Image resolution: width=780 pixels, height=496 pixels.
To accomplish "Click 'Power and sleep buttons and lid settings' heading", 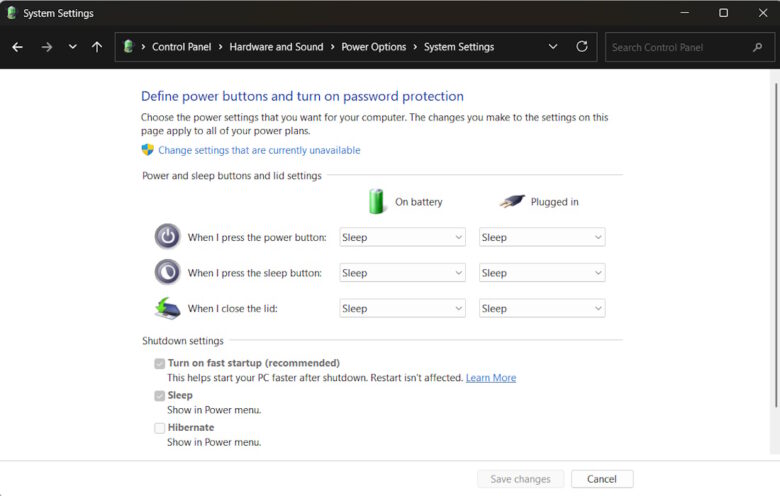I will click(232, 176).
